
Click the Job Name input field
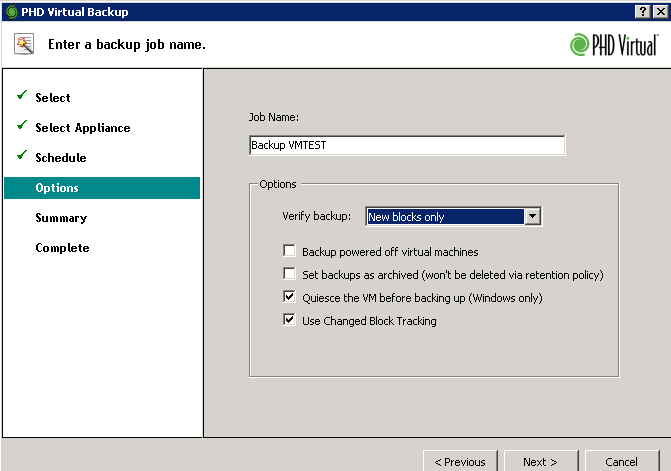click(407, 145)
